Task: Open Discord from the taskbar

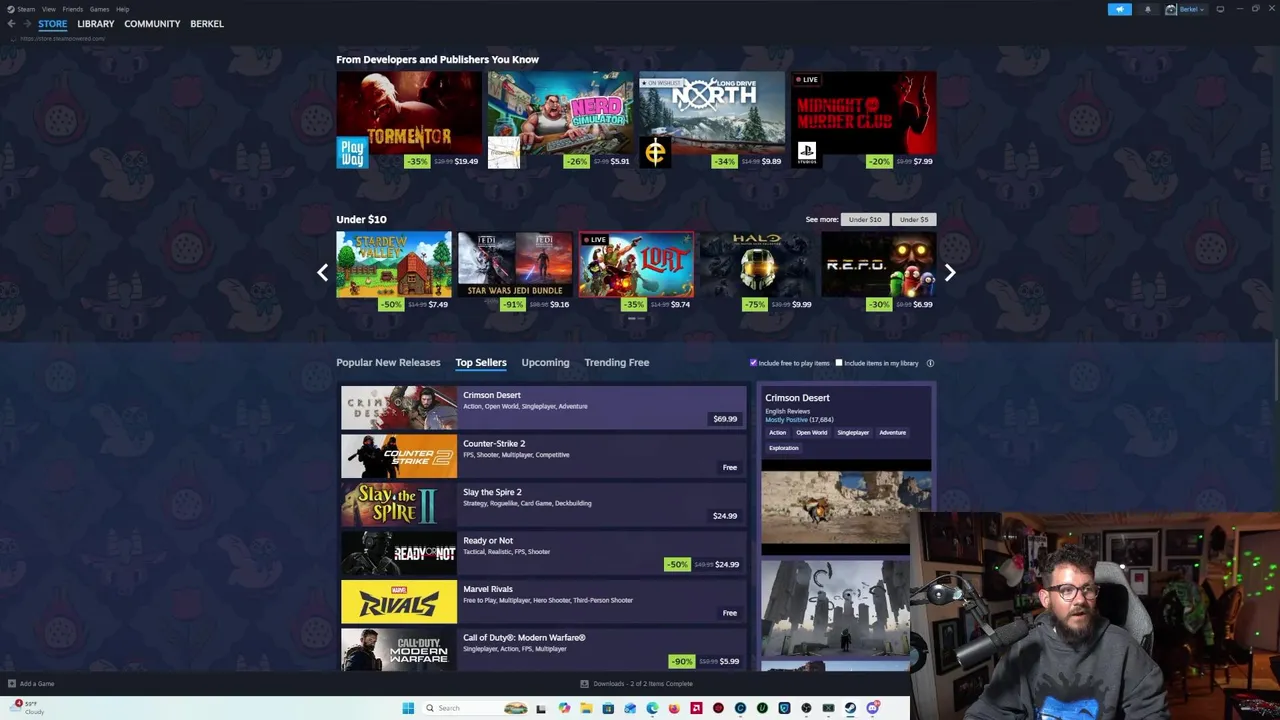Action: click(872, 708)
